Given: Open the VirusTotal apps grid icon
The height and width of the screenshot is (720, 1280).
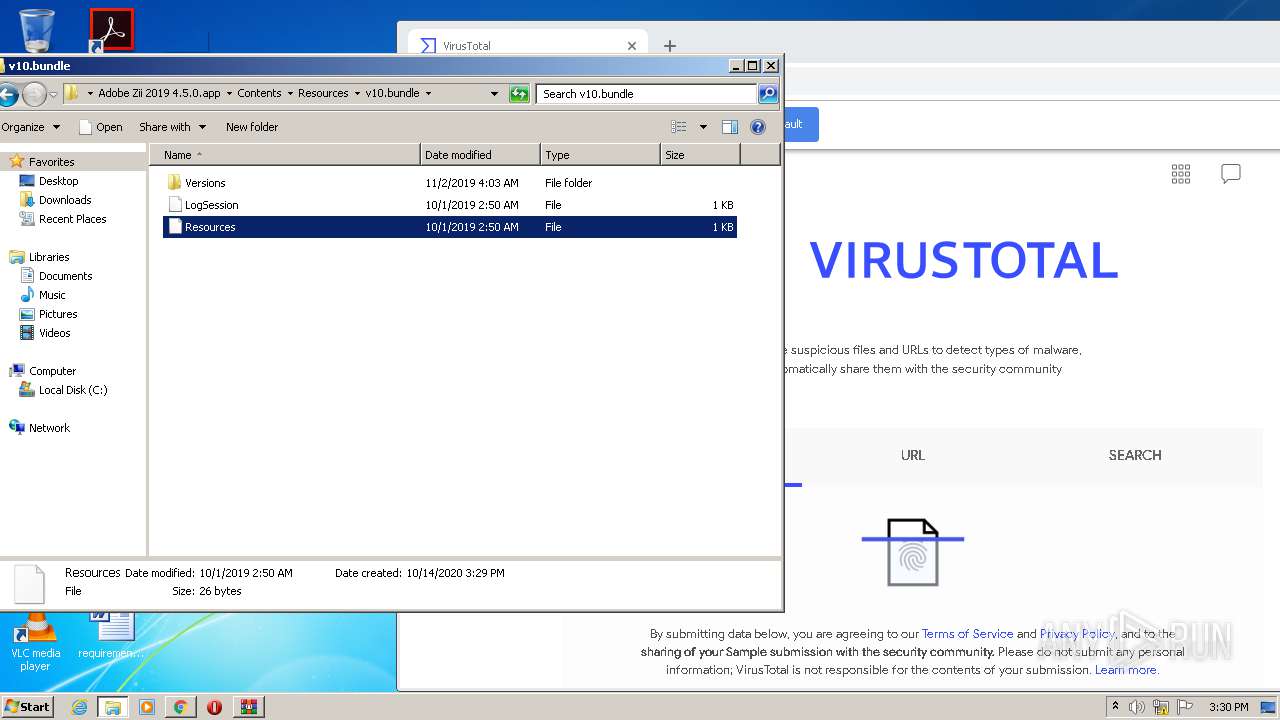Looking at the screenshot, I should 1181,174.
